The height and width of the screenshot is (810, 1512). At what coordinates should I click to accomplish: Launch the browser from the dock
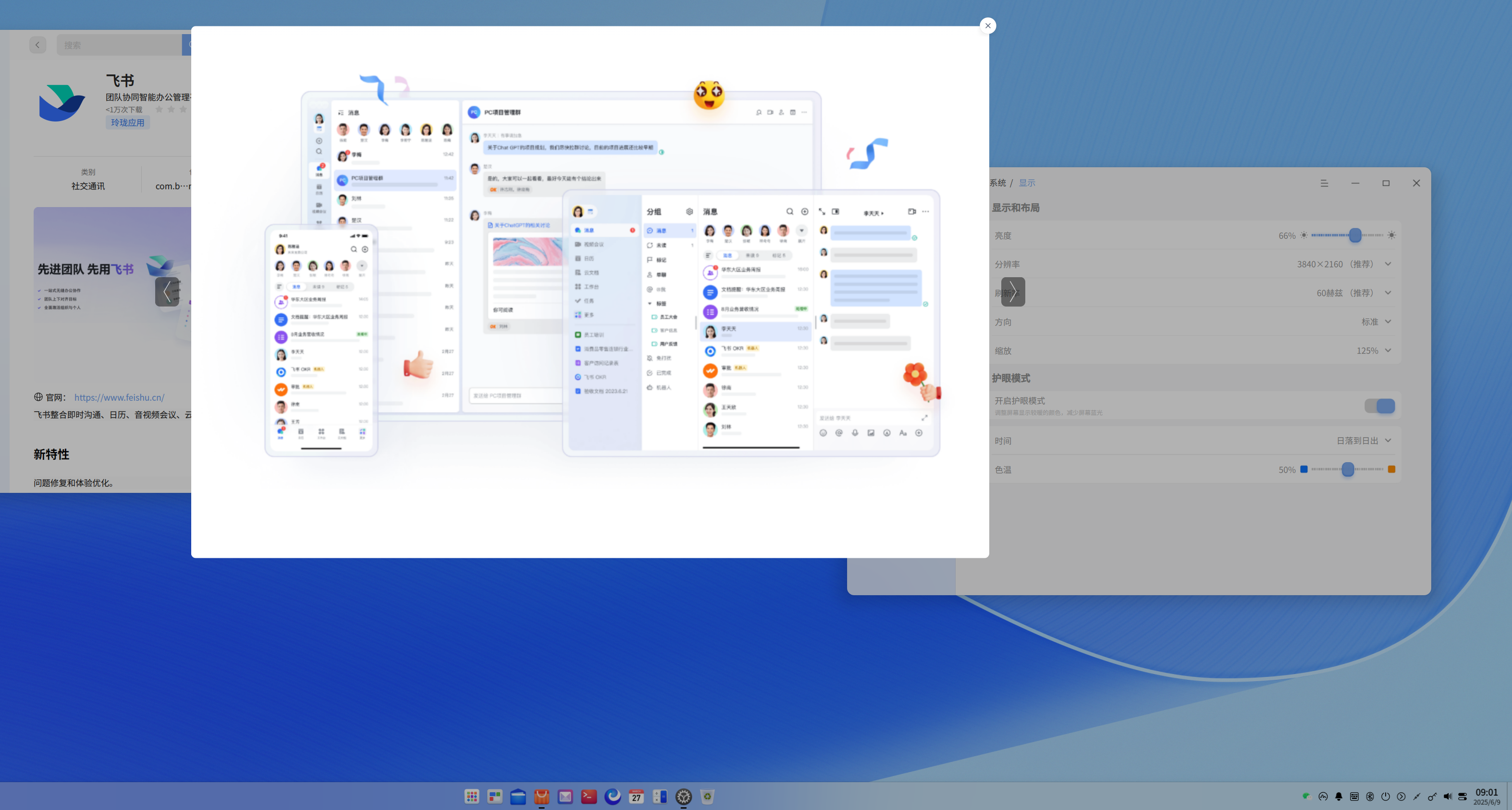613,797
